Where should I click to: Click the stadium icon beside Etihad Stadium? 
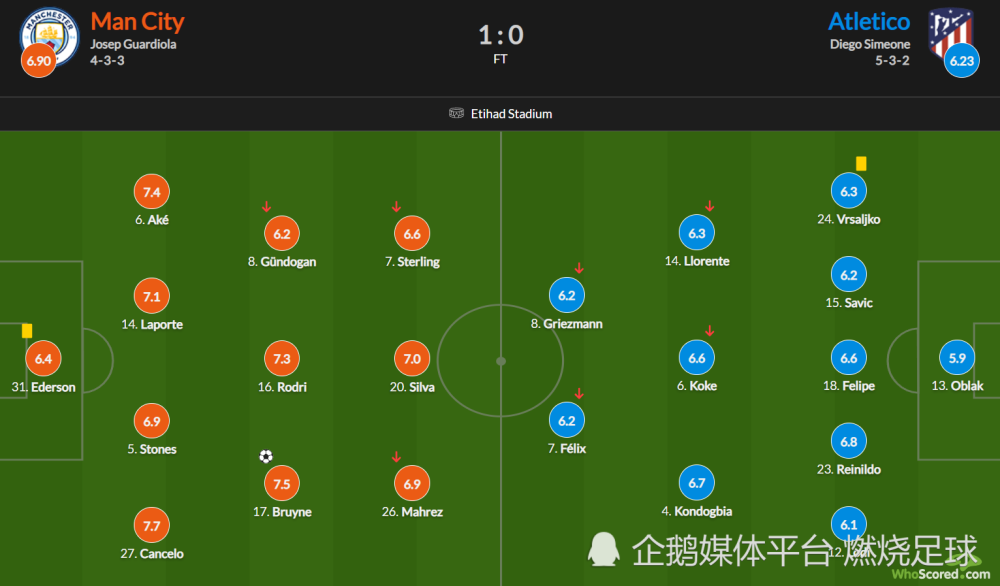pyautogui.click(x=456, y=114)
